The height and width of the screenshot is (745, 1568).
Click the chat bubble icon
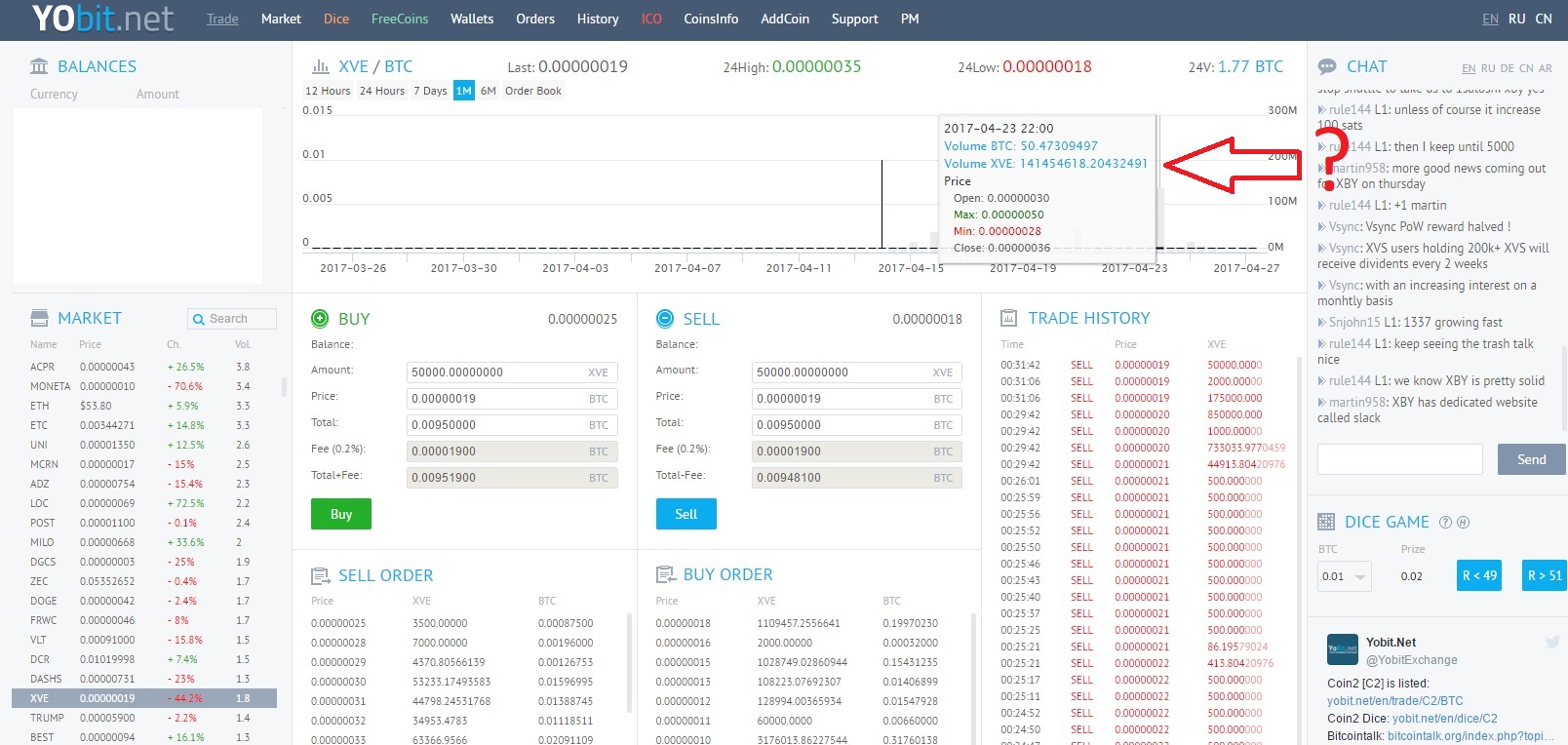click(x=1327, y=66)
